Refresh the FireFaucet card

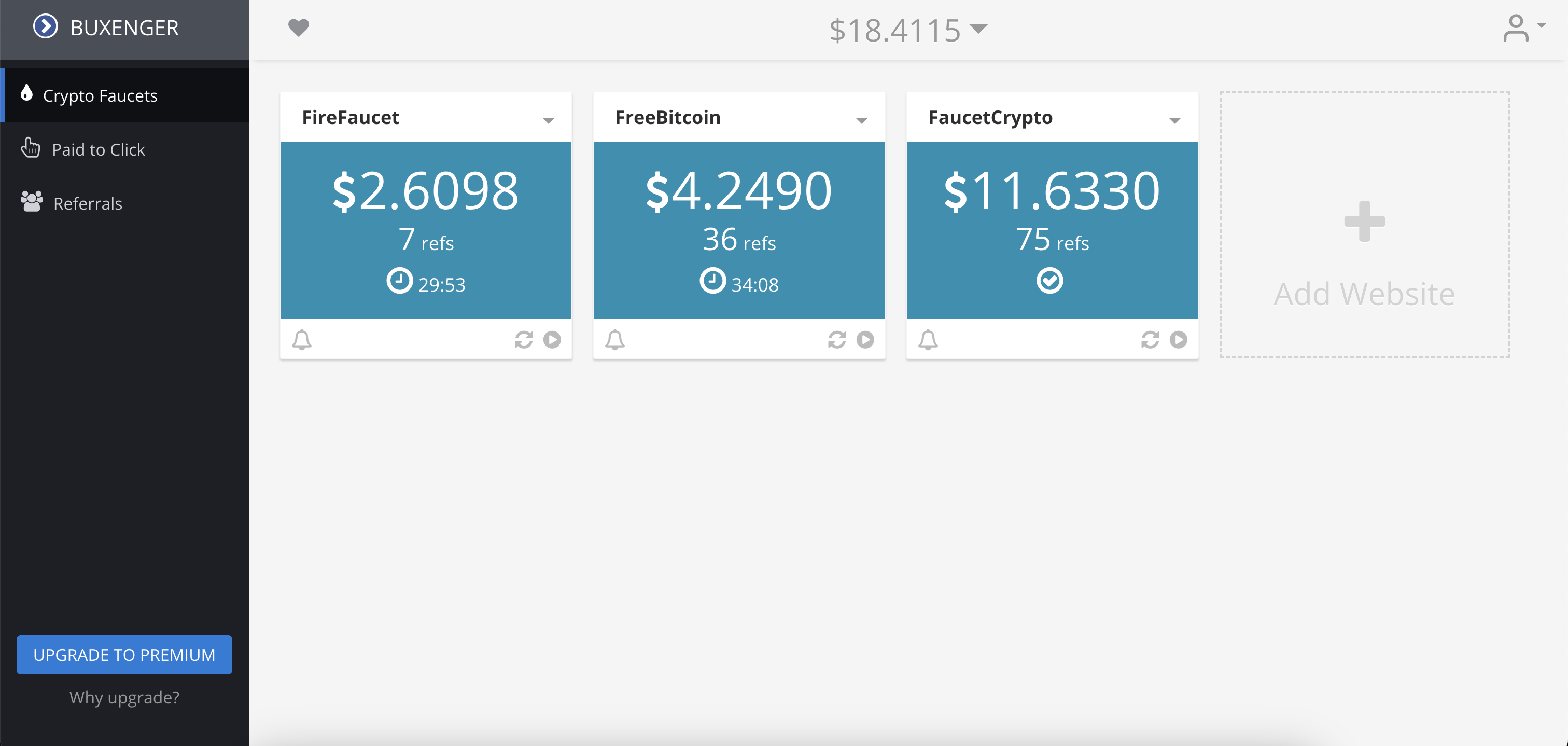pos(523,340)
